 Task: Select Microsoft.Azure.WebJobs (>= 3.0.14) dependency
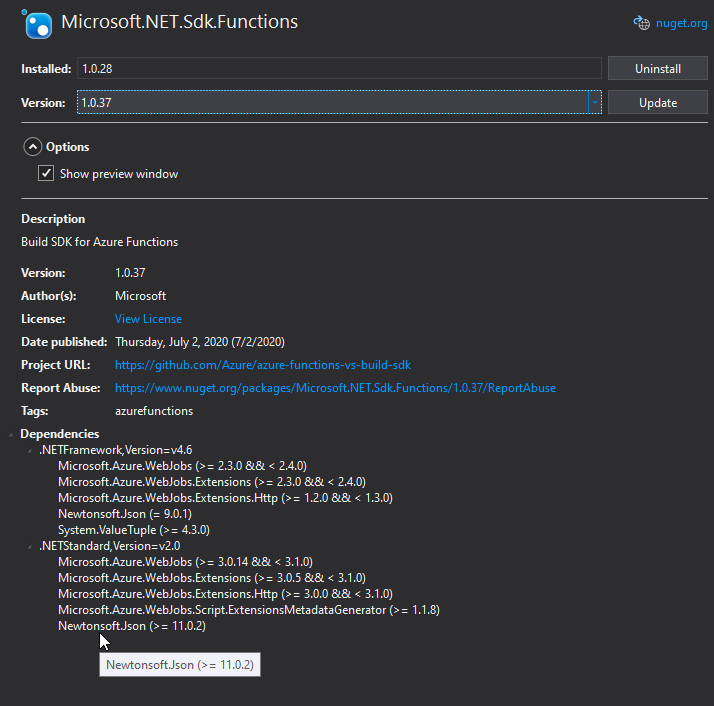(x=185, y=562)
